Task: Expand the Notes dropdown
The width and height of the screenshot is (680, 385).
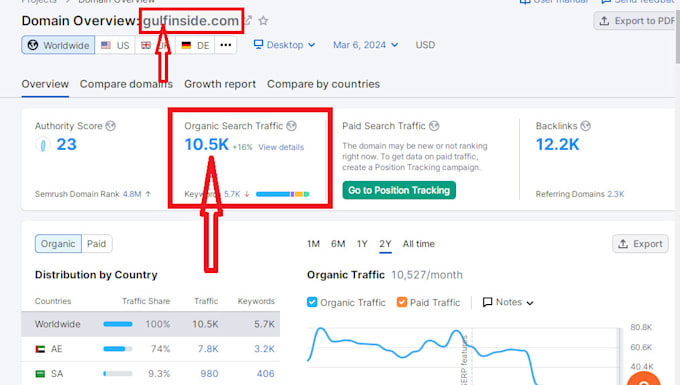Action: [x=508, y=302]
